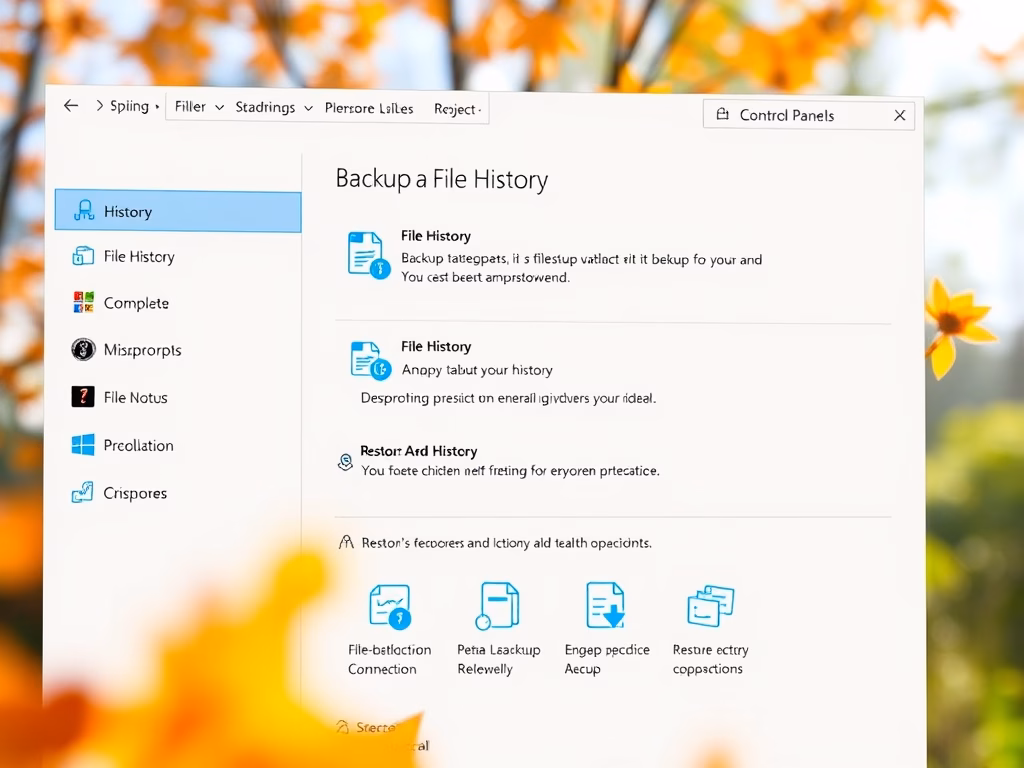The image size is (1024, 768).
Task: Open Crispores in the sidebar
Action: click(135, 493)
